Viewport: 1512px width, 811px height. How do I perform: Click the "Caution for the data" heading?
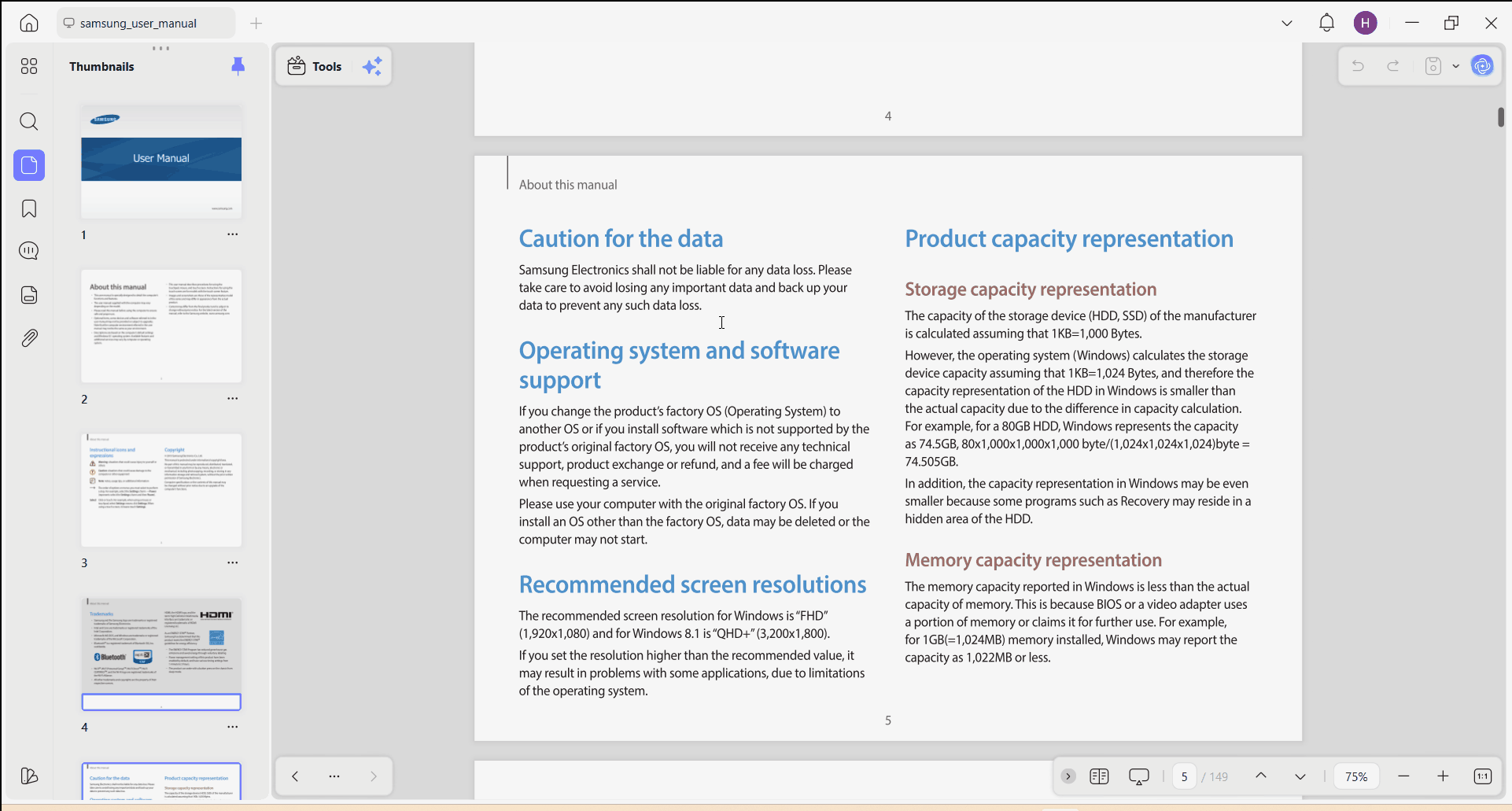tap(621, 239)
